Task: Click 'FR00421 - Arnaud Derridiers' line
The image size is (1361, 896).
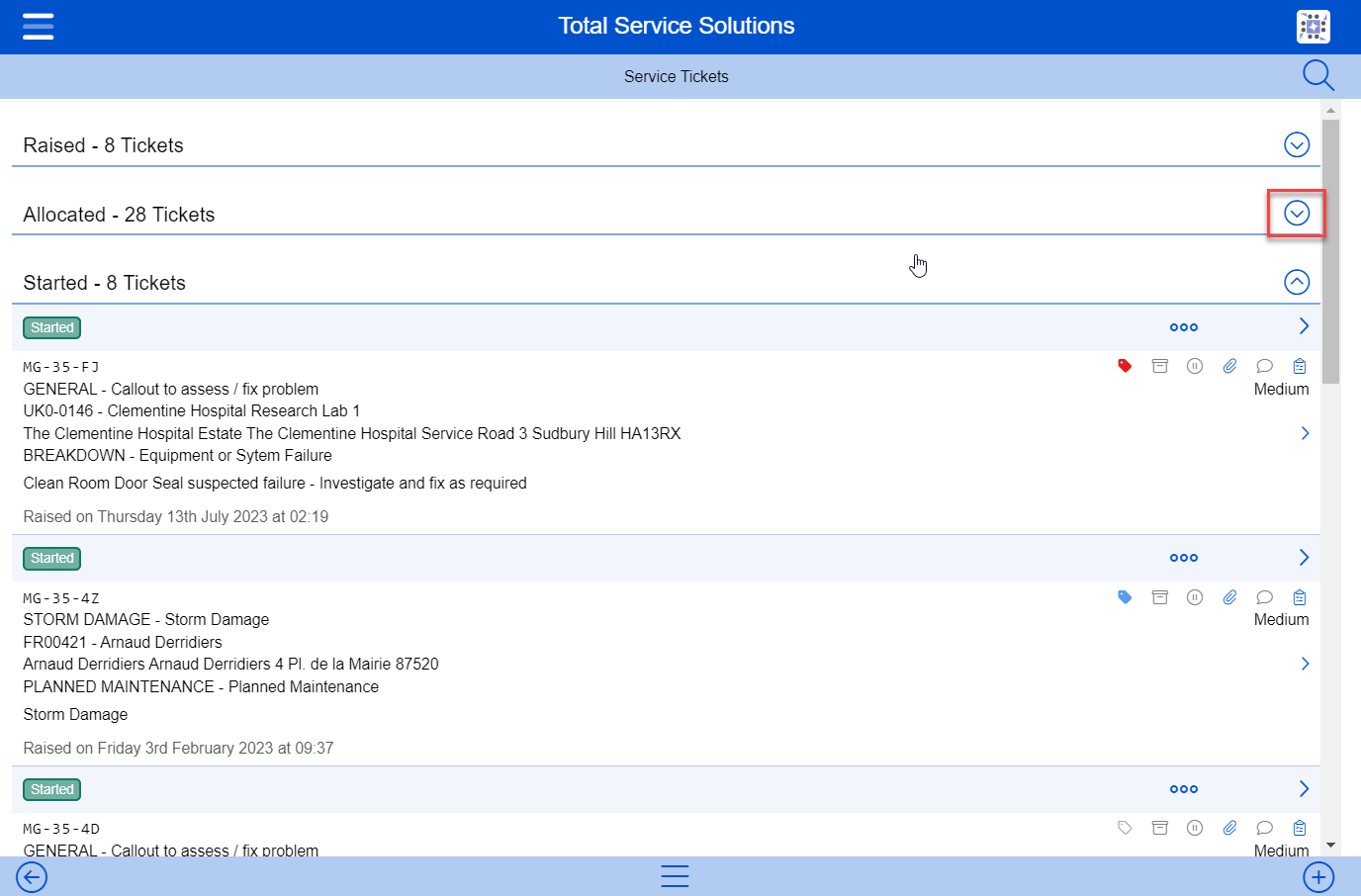Action: pos(123,642)
